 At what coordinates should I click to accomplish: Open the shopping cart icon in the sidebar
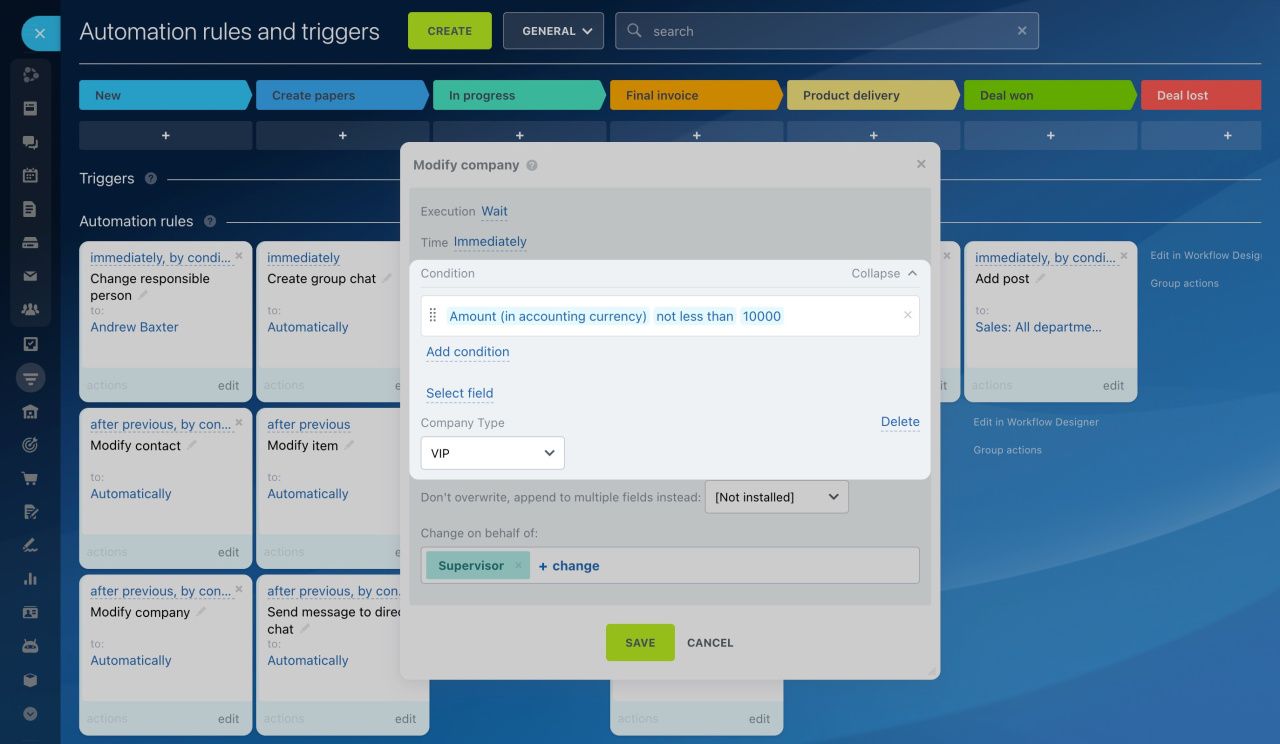[x=30, y=478]
